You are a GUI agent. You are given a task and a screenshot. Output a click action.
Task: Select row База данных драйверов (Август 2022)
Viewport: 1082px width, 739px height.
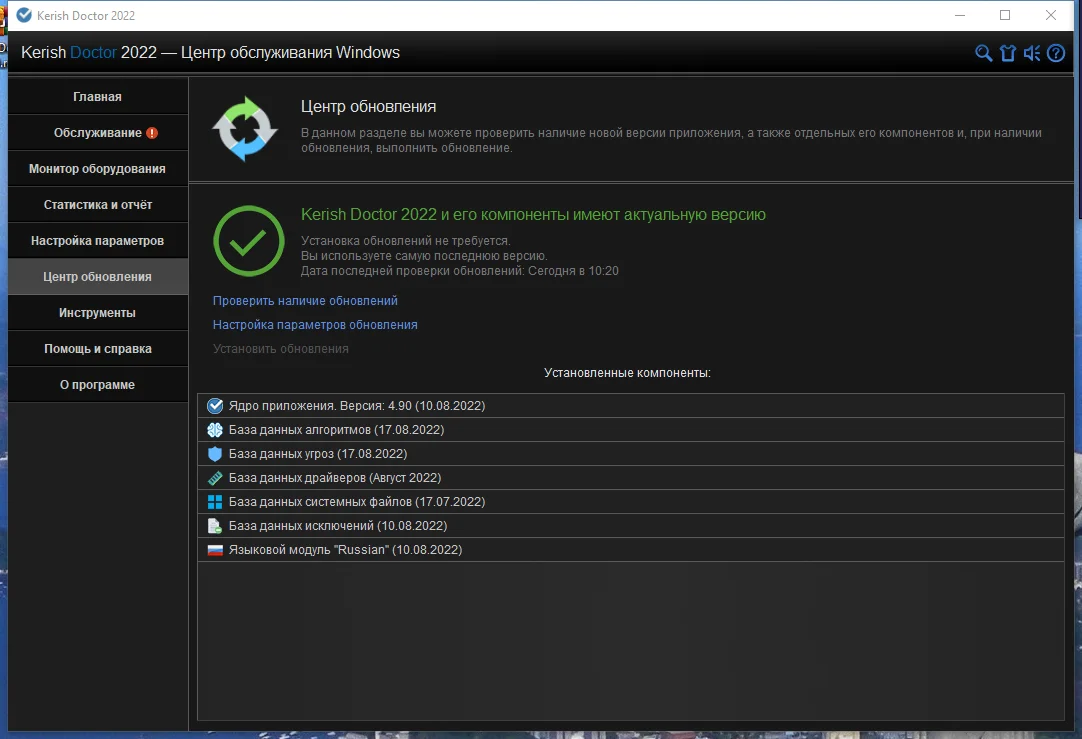631,477
